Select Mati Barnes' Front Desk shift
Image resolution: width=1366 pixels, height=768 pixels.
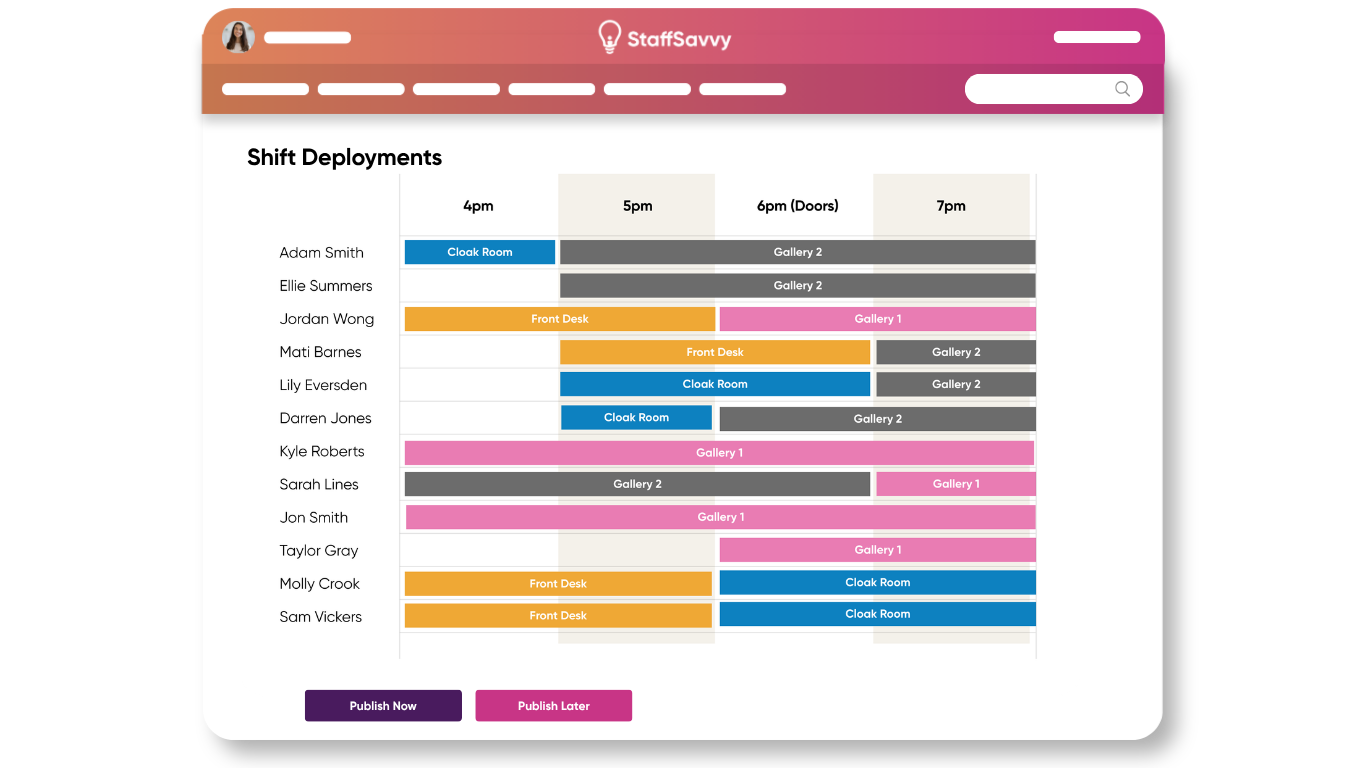tap(715, 352)
